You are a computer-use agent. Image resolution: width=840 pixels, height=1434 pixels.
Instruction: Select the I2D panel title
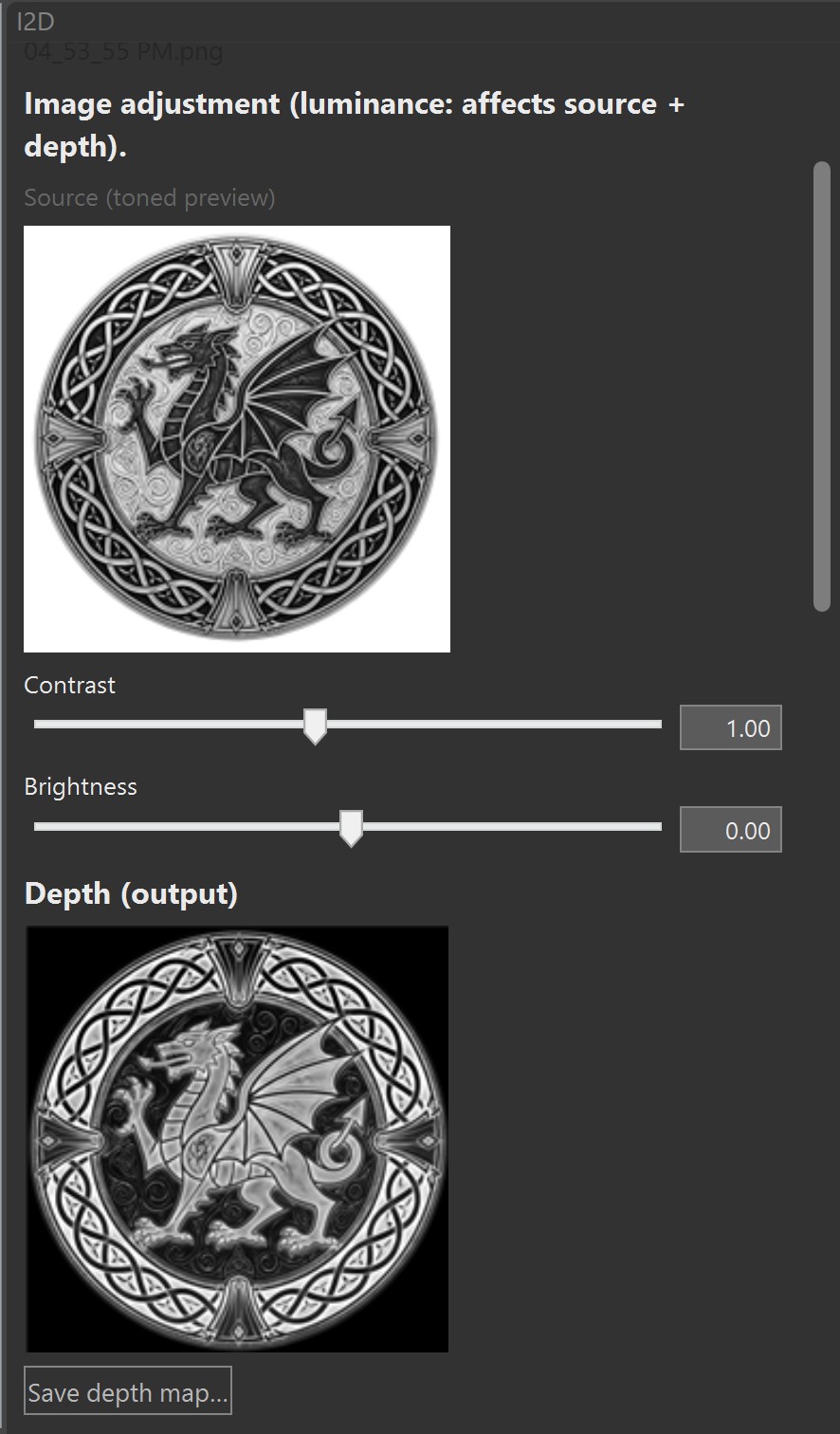tap(36, 22)
